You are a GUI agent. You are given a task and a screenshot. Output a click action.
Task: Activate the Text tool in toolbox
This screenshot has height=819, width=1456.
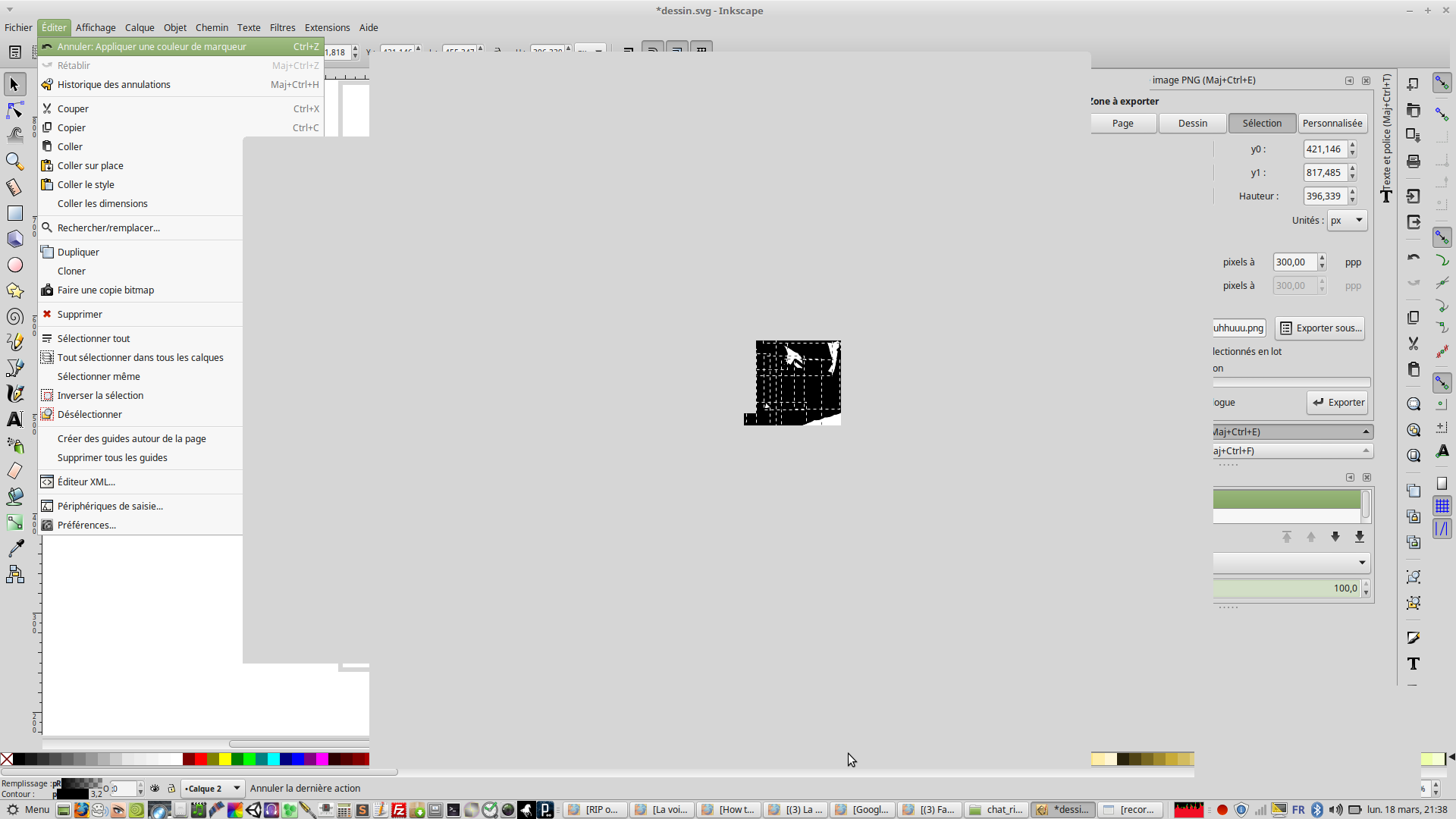click(x=14, y=419)
